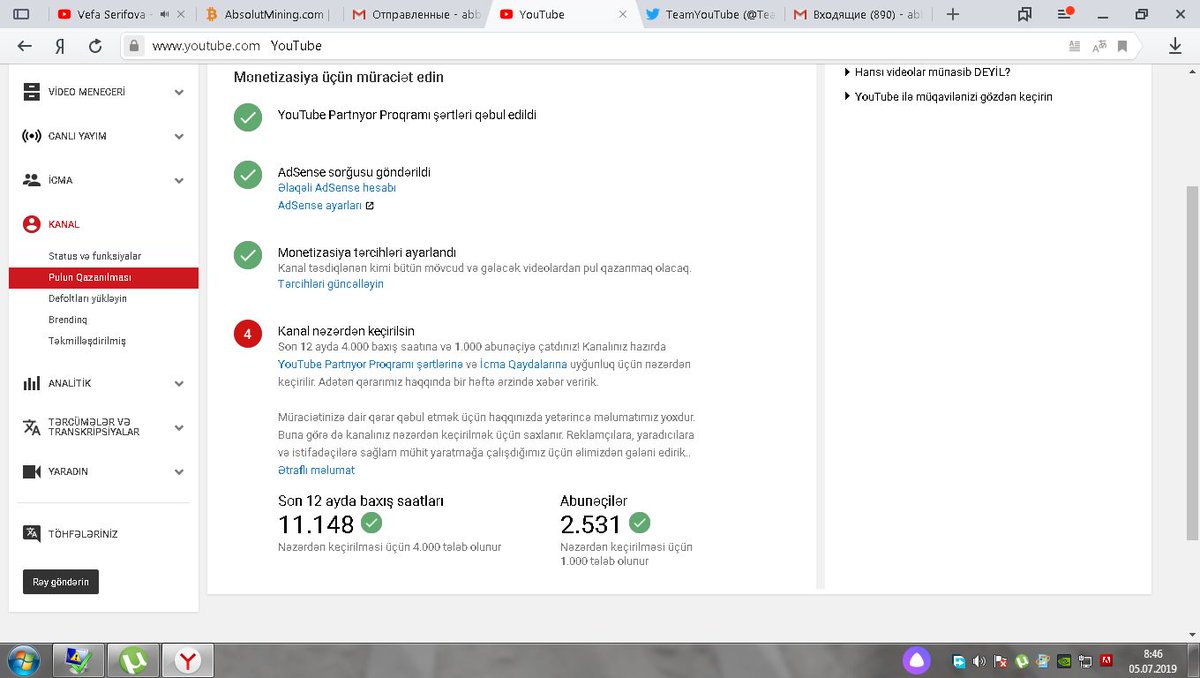
Task: Click the Tərcihləri güncəlləyin link
Action: pos(331,284)
